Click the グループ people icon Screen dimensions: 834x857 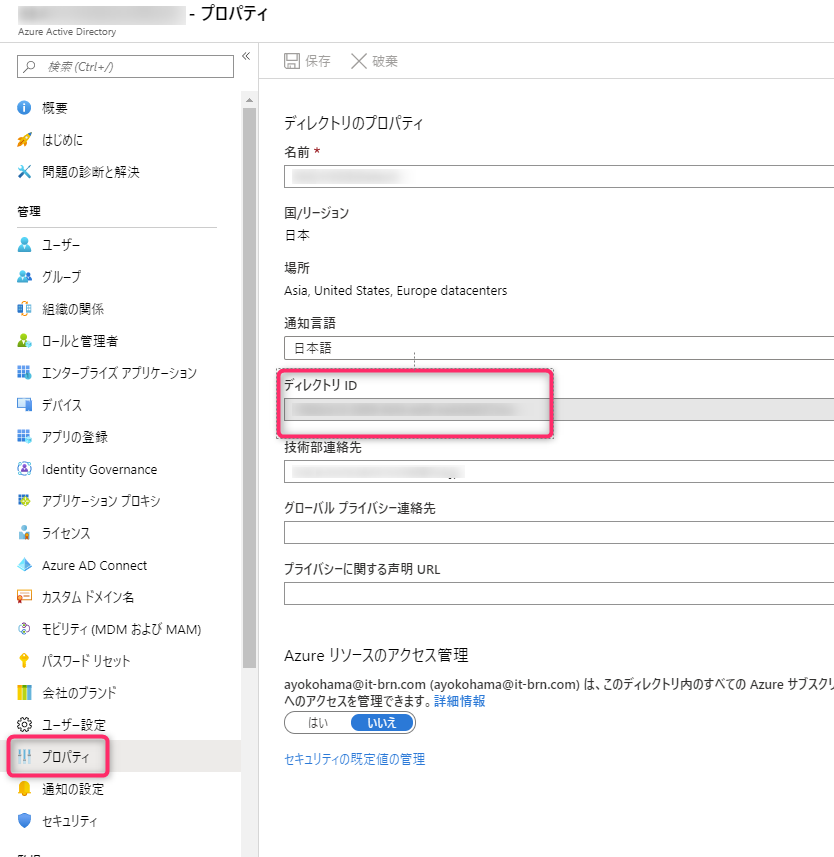coord(24,277)
